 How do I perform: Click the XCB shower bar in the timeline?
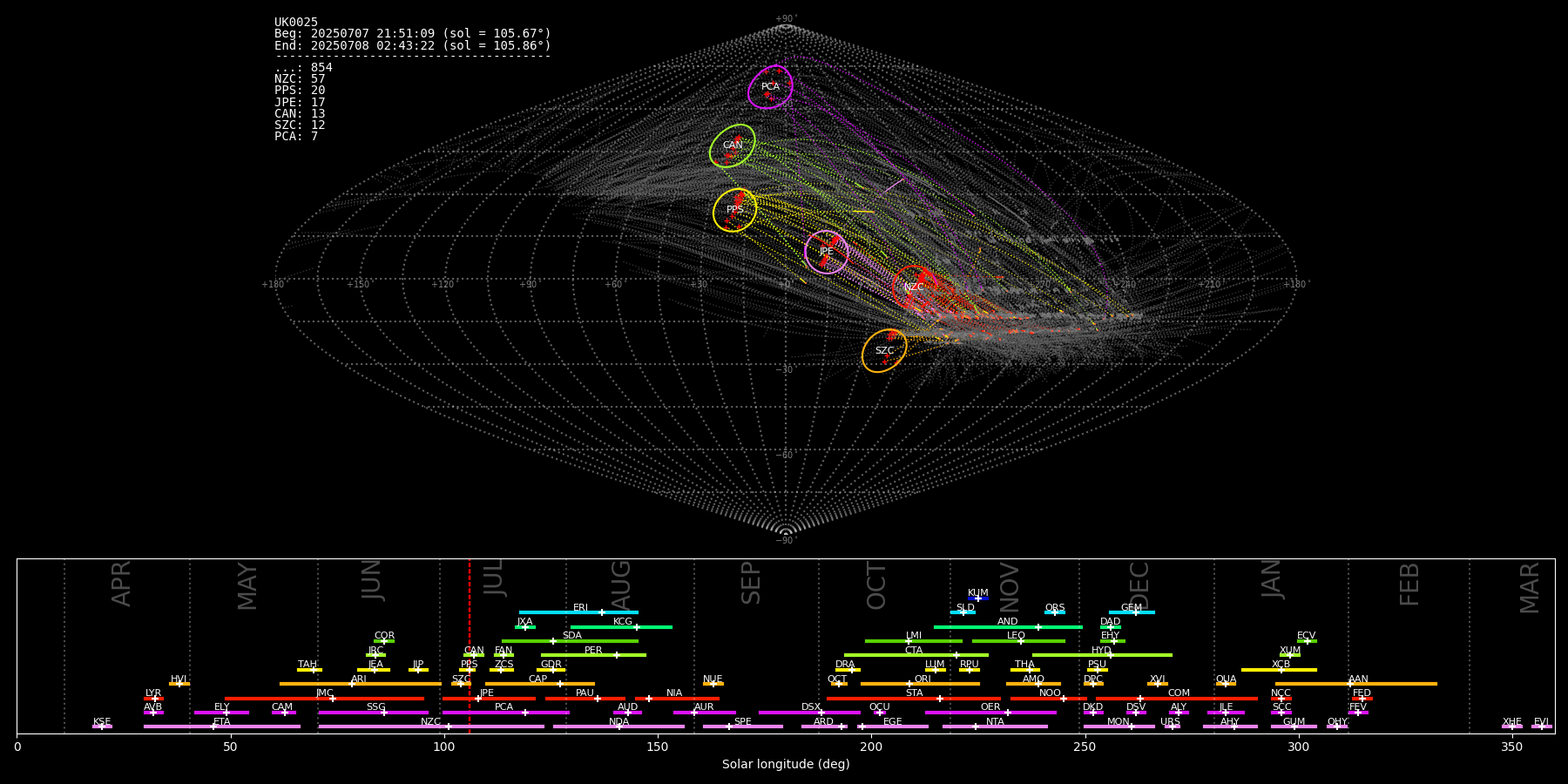[1279, 669]
